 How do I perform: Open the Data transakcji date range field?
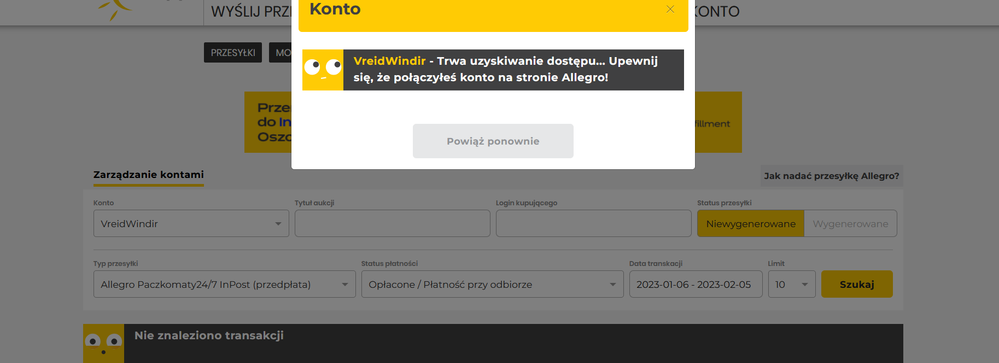tap(696, 285)
